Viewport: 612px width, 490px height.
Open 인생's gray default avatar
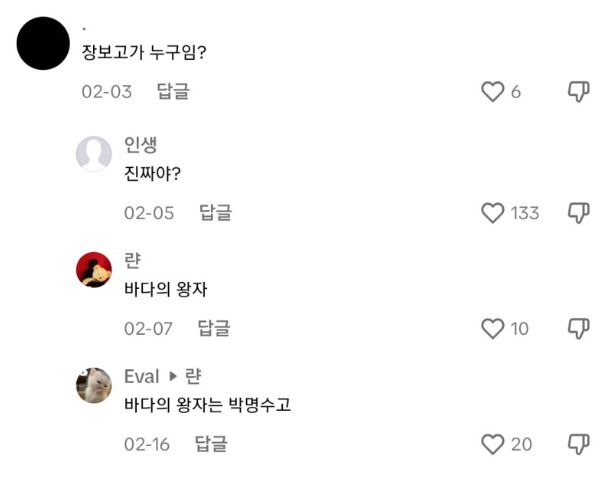tap(94, 154)
